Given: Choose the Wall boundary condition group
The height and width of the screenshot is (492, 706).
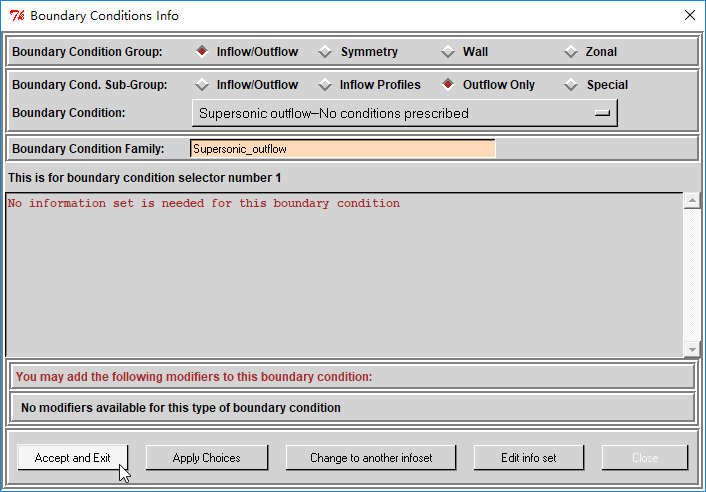Looking at the screenshot, I should click(x=448, y=52).
